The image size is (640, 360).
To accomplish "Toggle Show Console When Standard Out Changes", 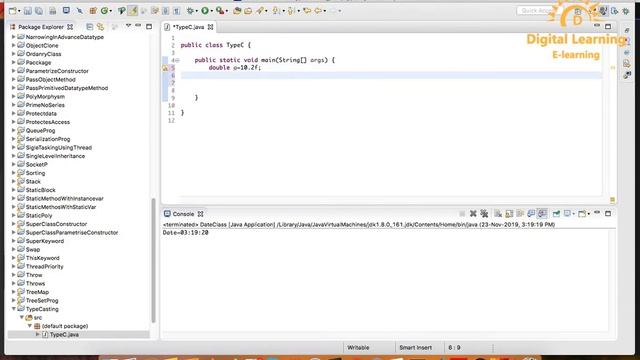I will [531, 213].
